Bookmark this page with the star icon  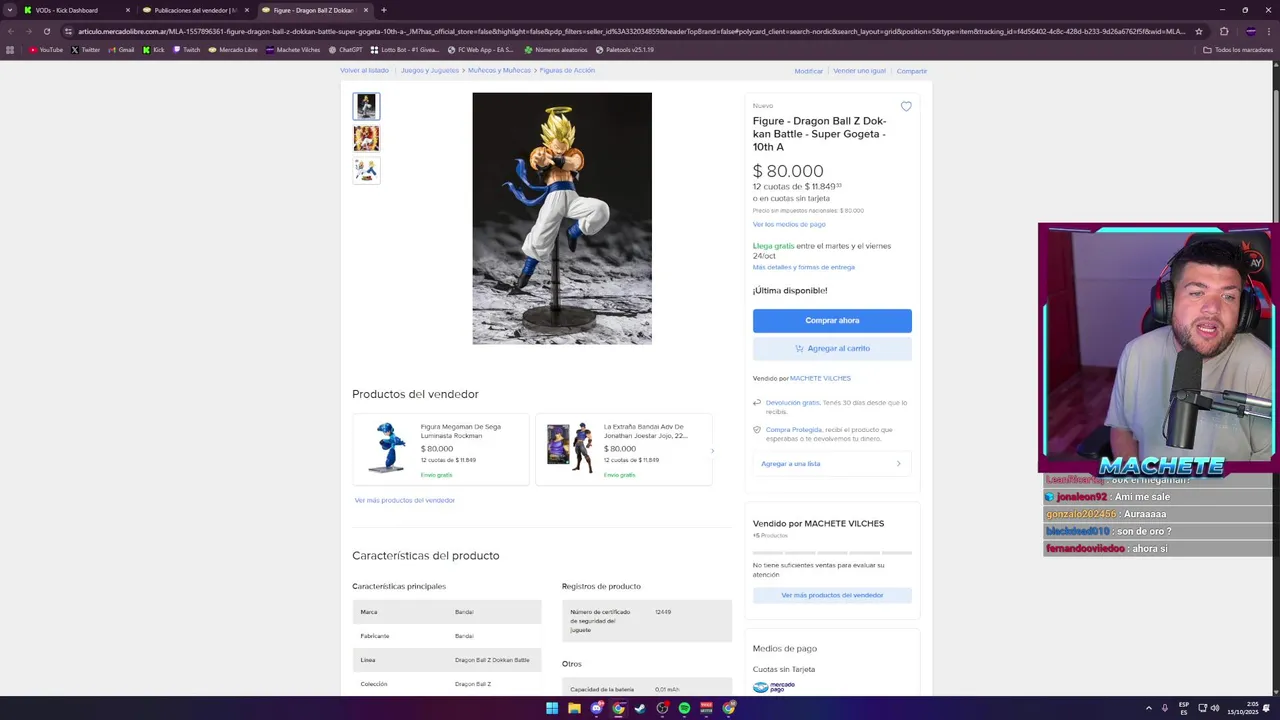point(1199,31)
